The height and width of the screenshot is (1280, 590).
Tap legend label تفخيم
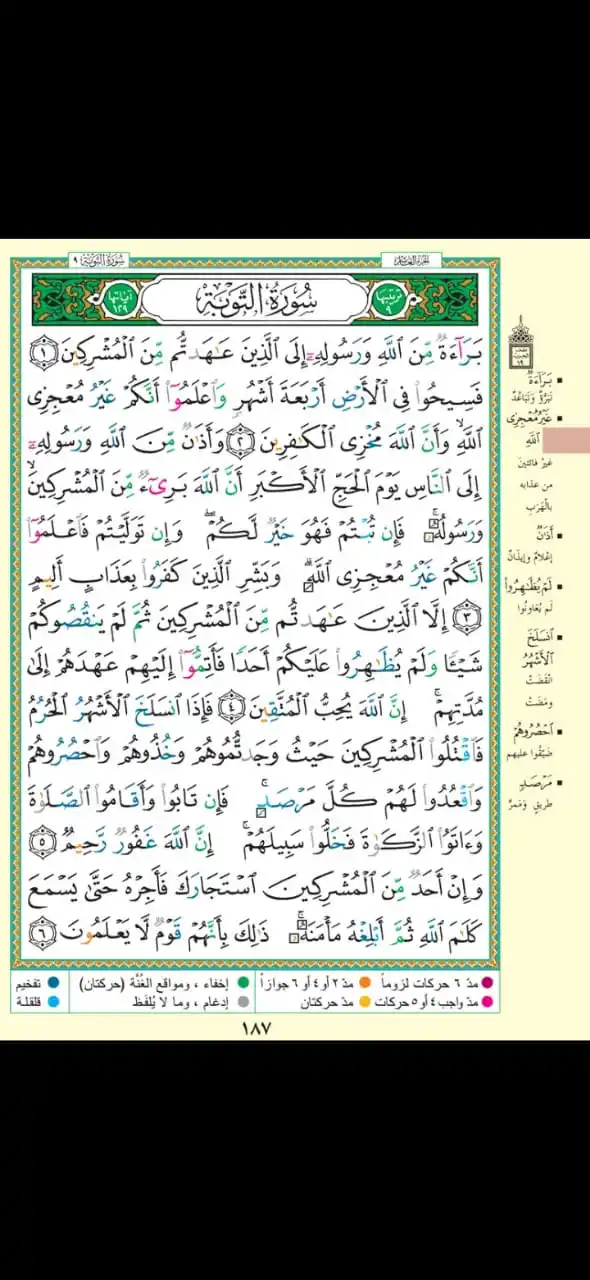[x=27, y=984]
